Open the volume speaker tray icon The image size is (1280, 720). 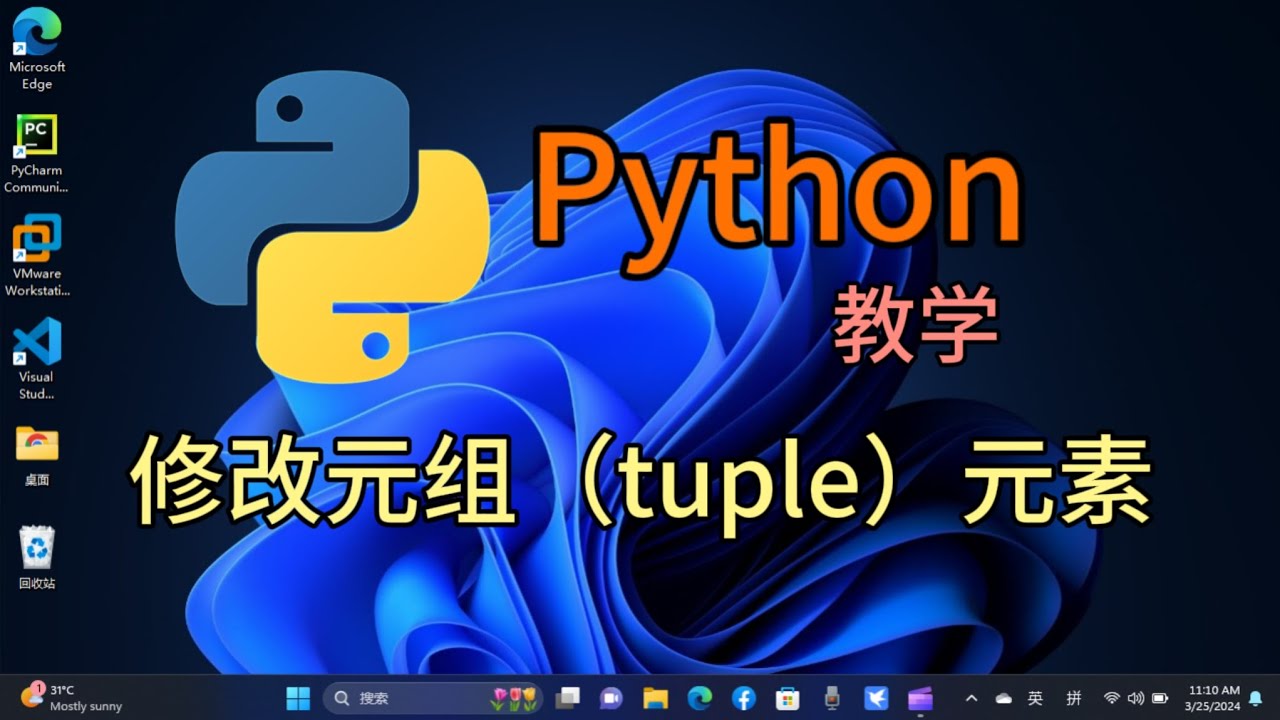(1135, 698)
